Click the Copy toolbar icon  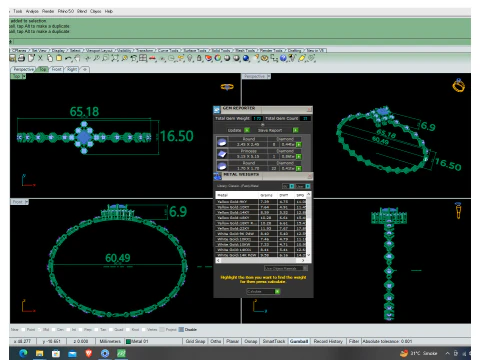pos(50,58)
